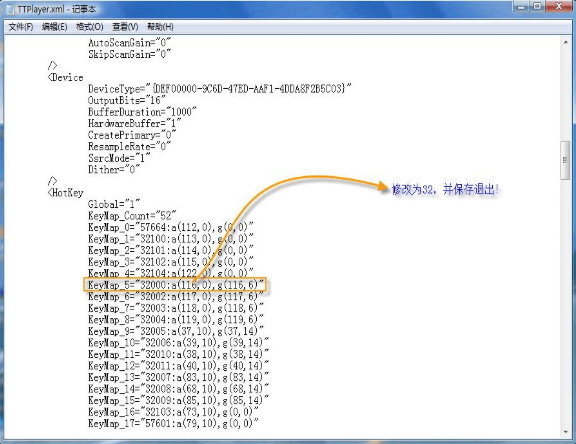The image size is (576, 444).
Task: Click the line CreatePrimary="0"
Action: click(x=132, y=135)
